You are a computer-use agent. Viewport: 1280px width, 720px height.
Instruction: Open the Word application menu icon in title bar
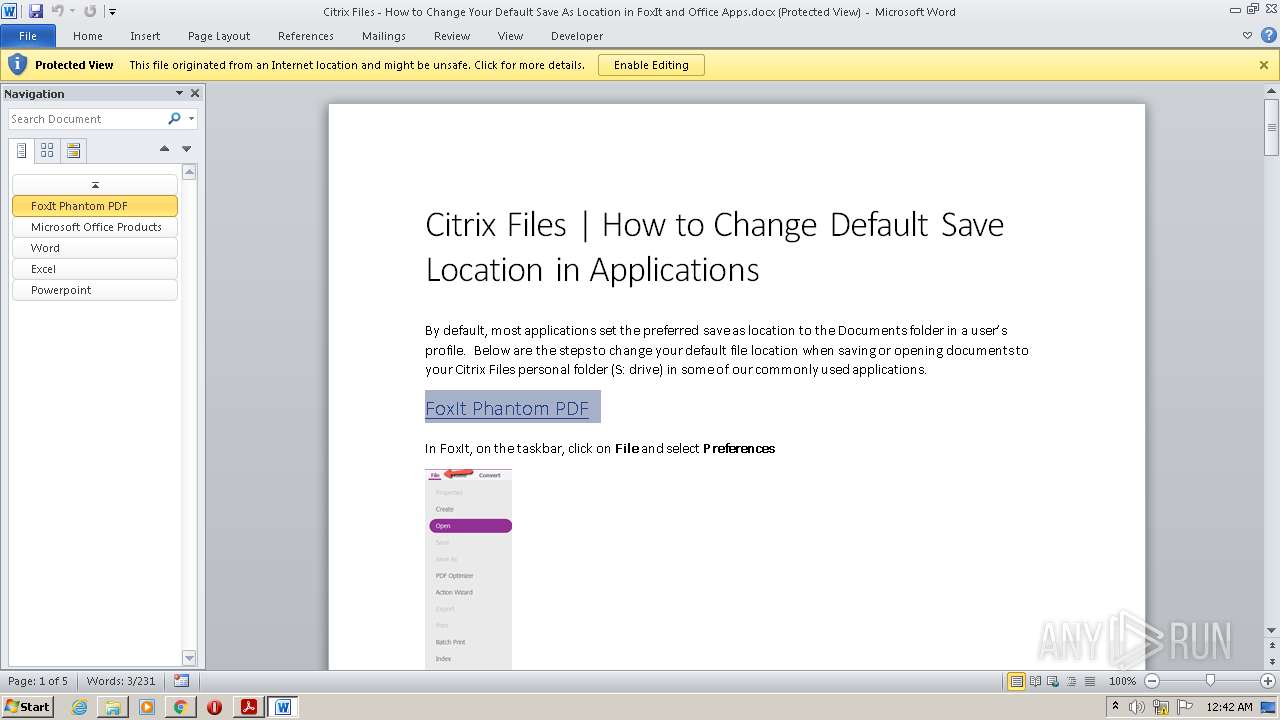click(10, 11)
